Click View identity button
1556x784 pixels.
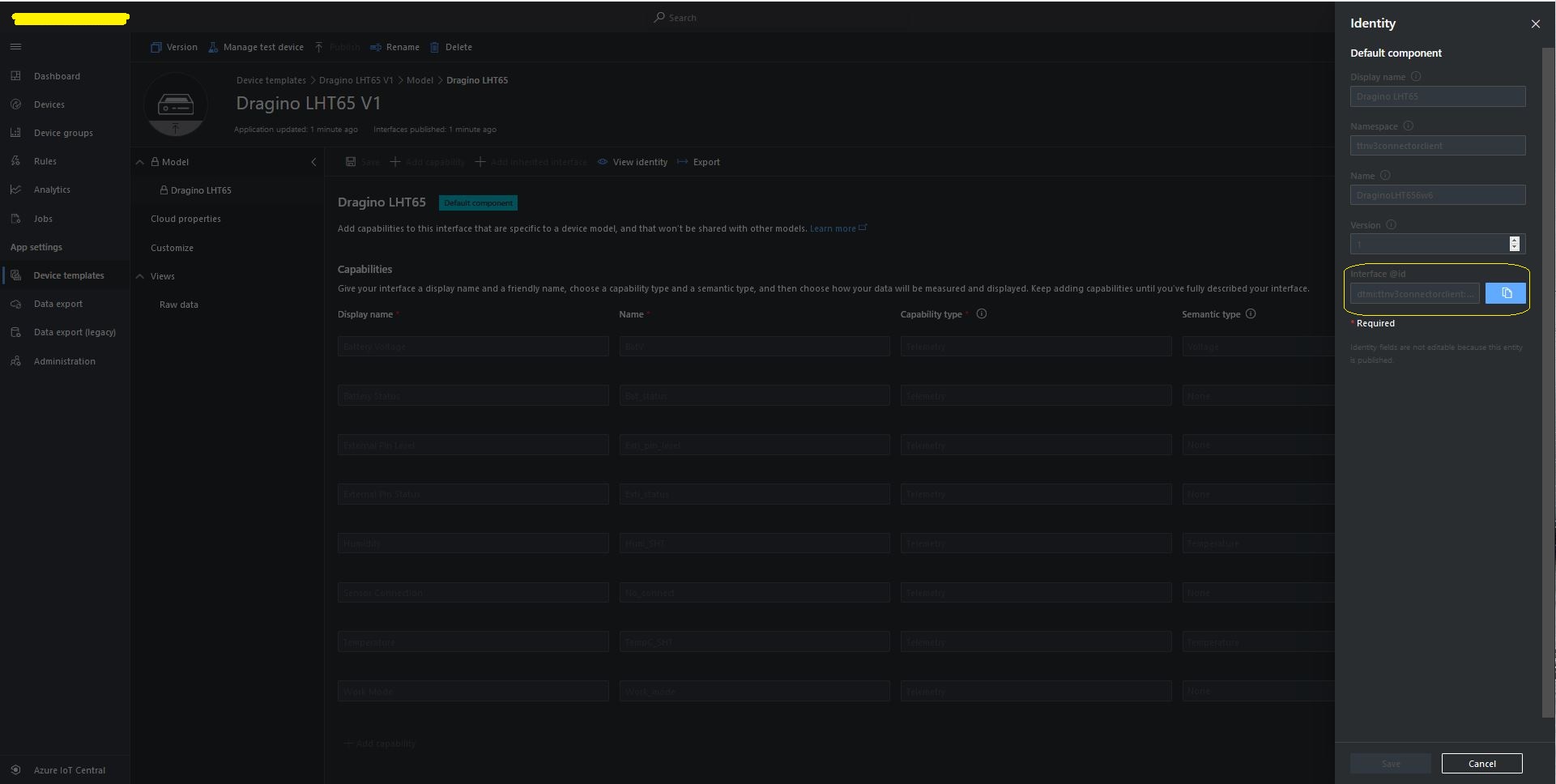pyautogui.click(x=633, y=162)
